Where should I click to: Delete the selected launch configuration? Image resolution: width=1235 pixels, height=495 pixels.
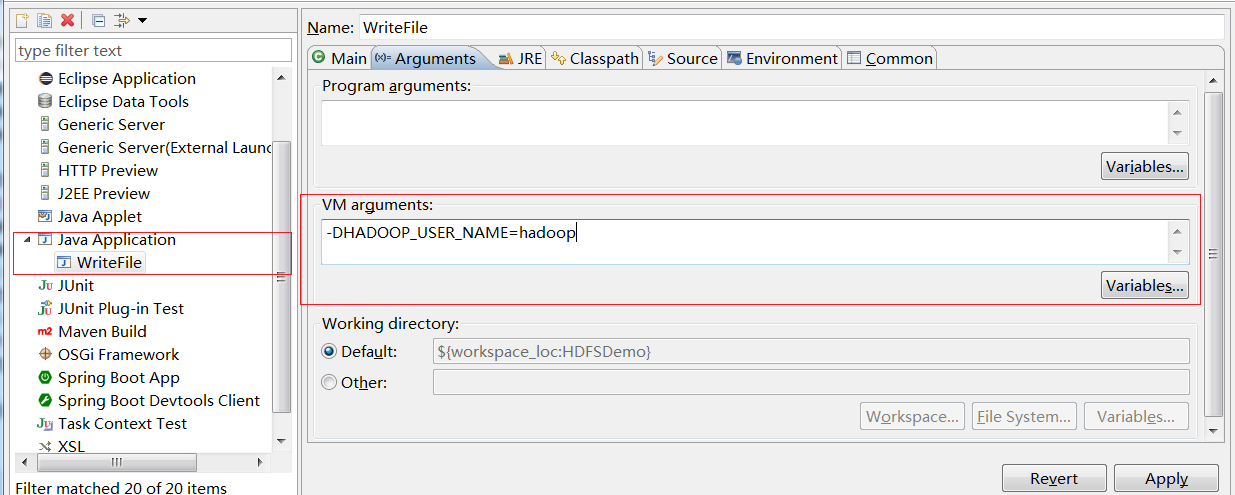[x=67, y=20]
